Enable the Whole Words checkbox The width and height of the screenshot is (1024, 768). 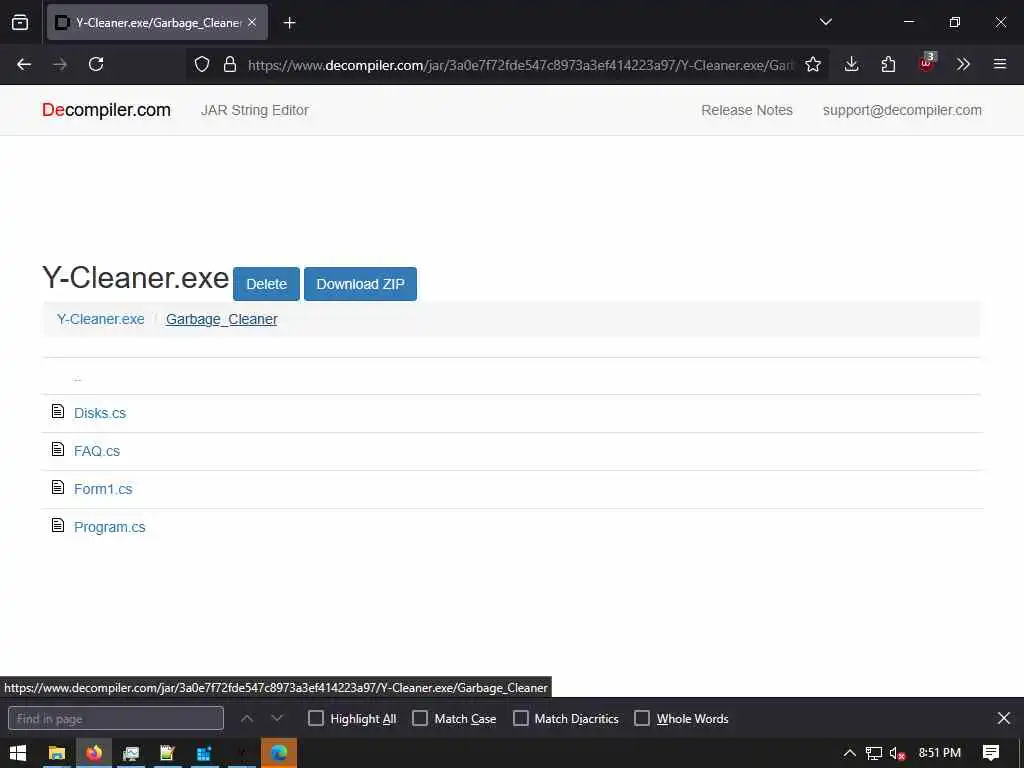tap(642, 718)
